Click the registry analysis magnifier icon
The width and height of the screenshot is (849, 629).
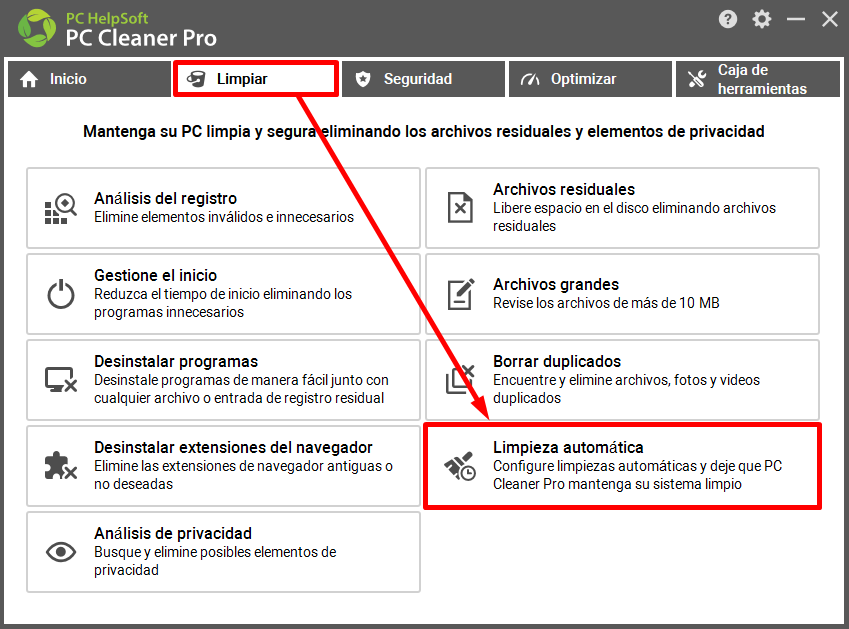[60, 208]
